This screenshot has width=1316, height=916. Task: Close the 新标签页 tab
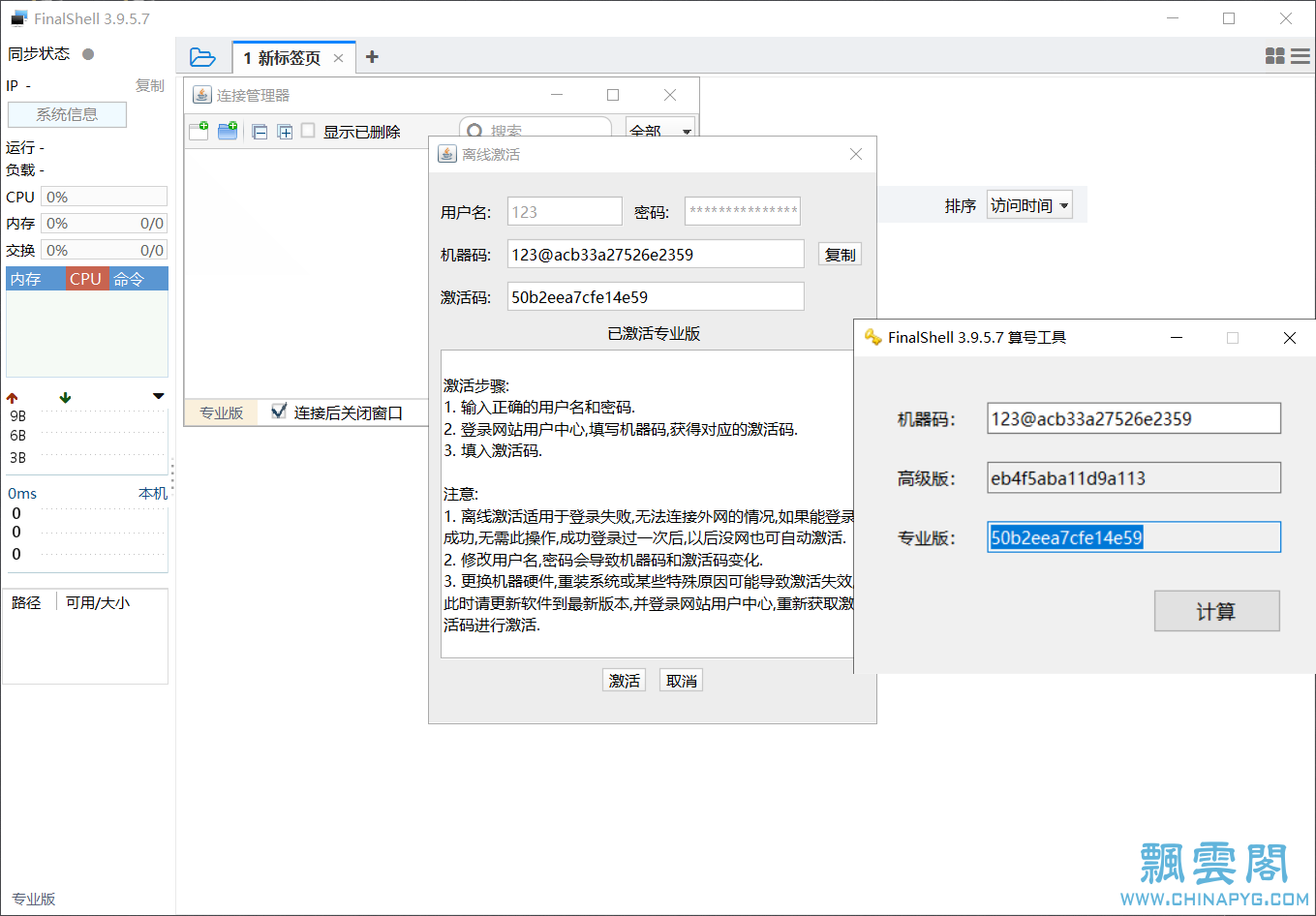click(338, 58)
